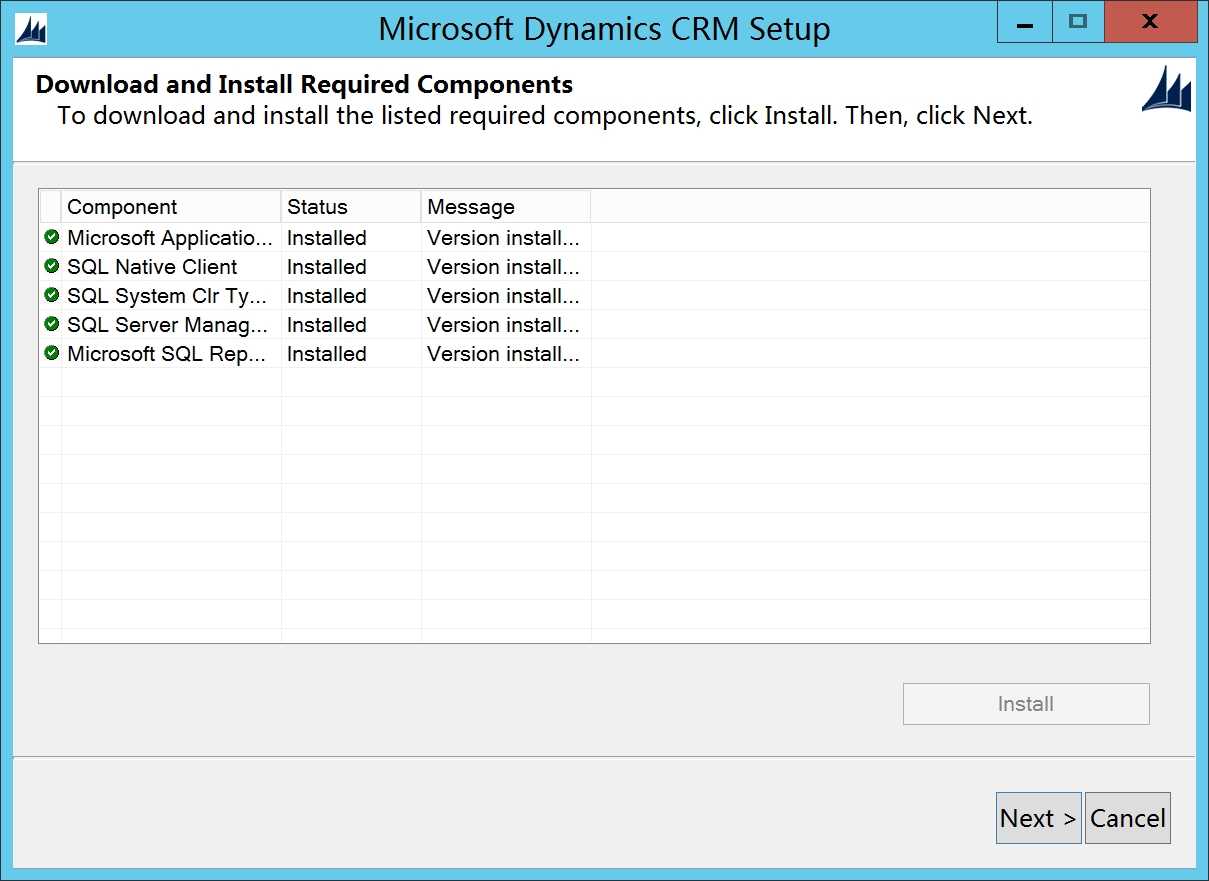Click the Next > button
The width and height of the screenshot is (1209, 881).
pyautogui.click(x=1038, y=818)
